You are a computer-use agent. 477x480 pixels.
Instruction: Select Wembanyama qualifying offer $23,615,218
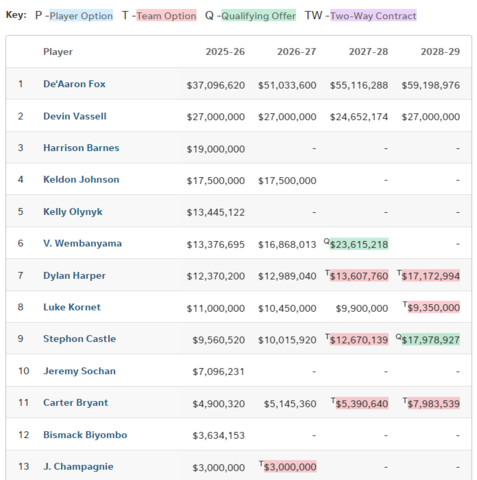click(359, 244)
